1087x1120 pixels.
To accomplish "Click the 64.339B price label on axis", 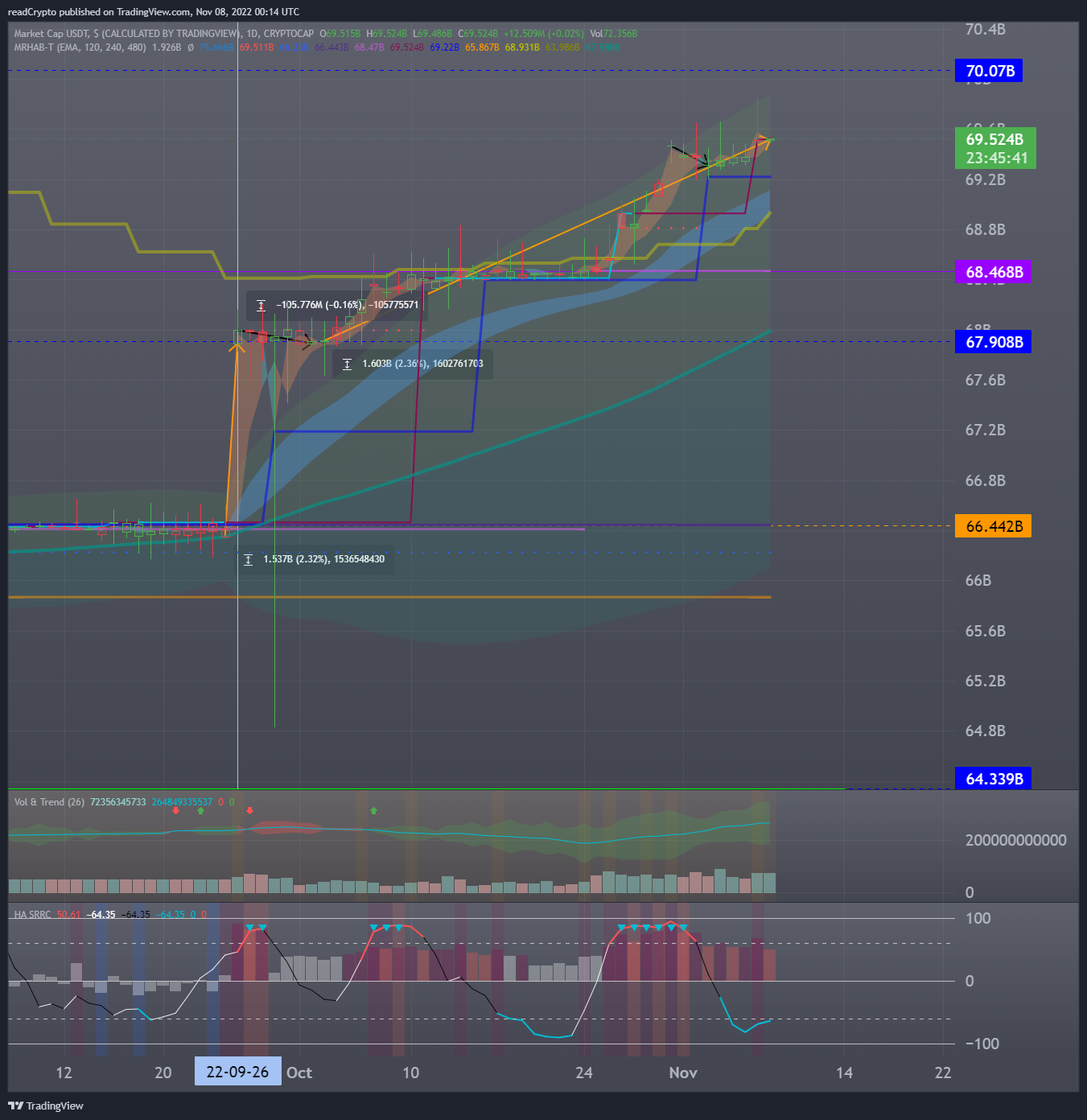I will 994,779.
